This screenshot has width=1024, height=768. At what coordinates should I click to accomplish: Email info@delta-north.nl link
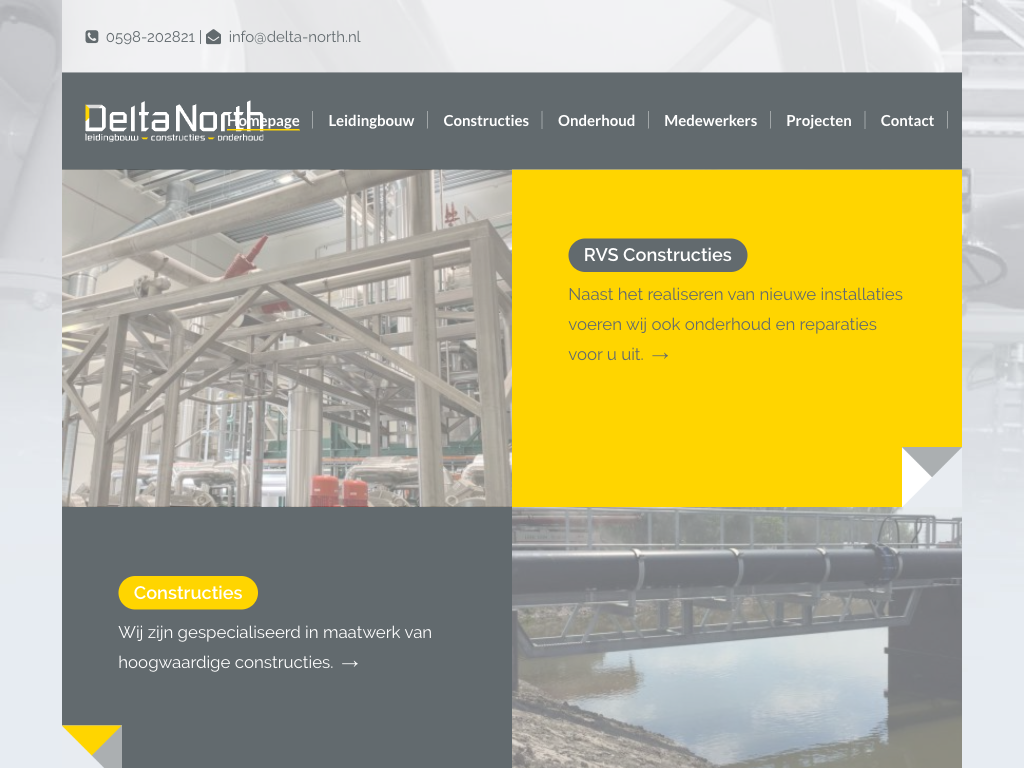click(294, 37)
